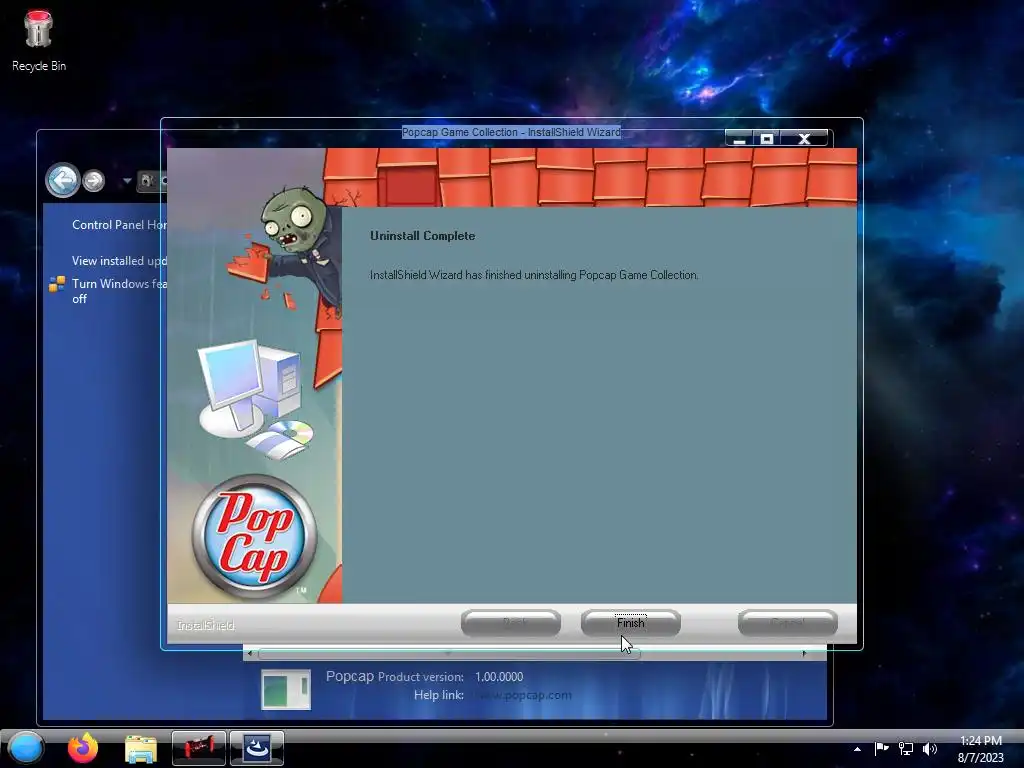The width and height of the screenshot is (1024, 768).
Task: Maximize the InstallShield Wizard window
Action: point(767,138)
